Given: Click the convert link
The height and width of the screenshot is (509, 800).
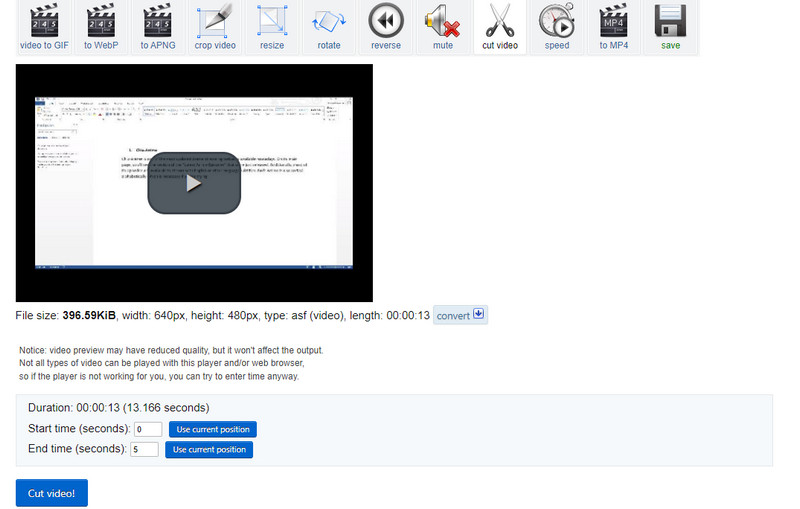Looking at the screenshot, I should pos(453,316).
